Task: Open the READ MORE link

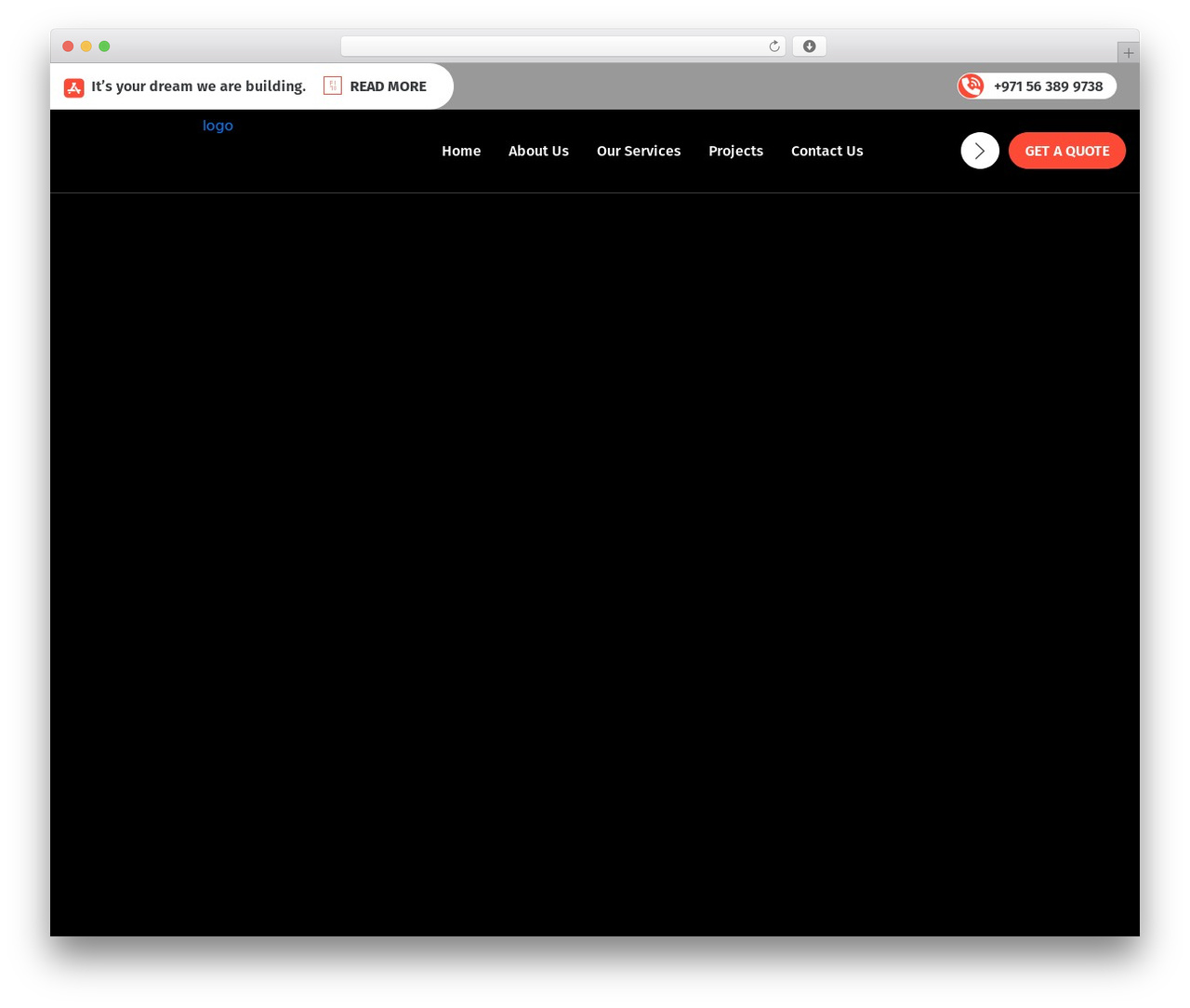Action: click(388, 86)
